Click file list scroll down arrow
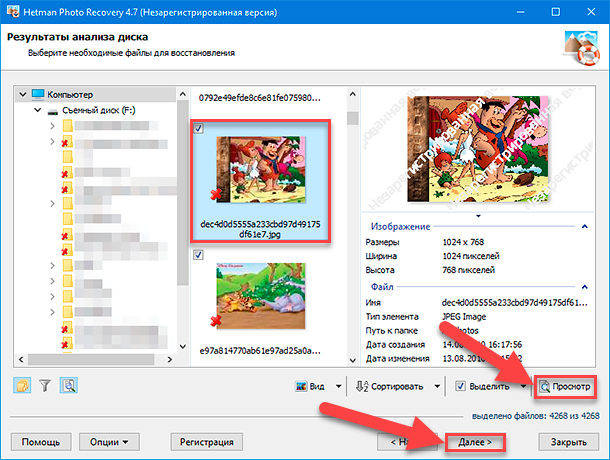The width and height of the screenshot is (610, 460). tap(352, 360)
